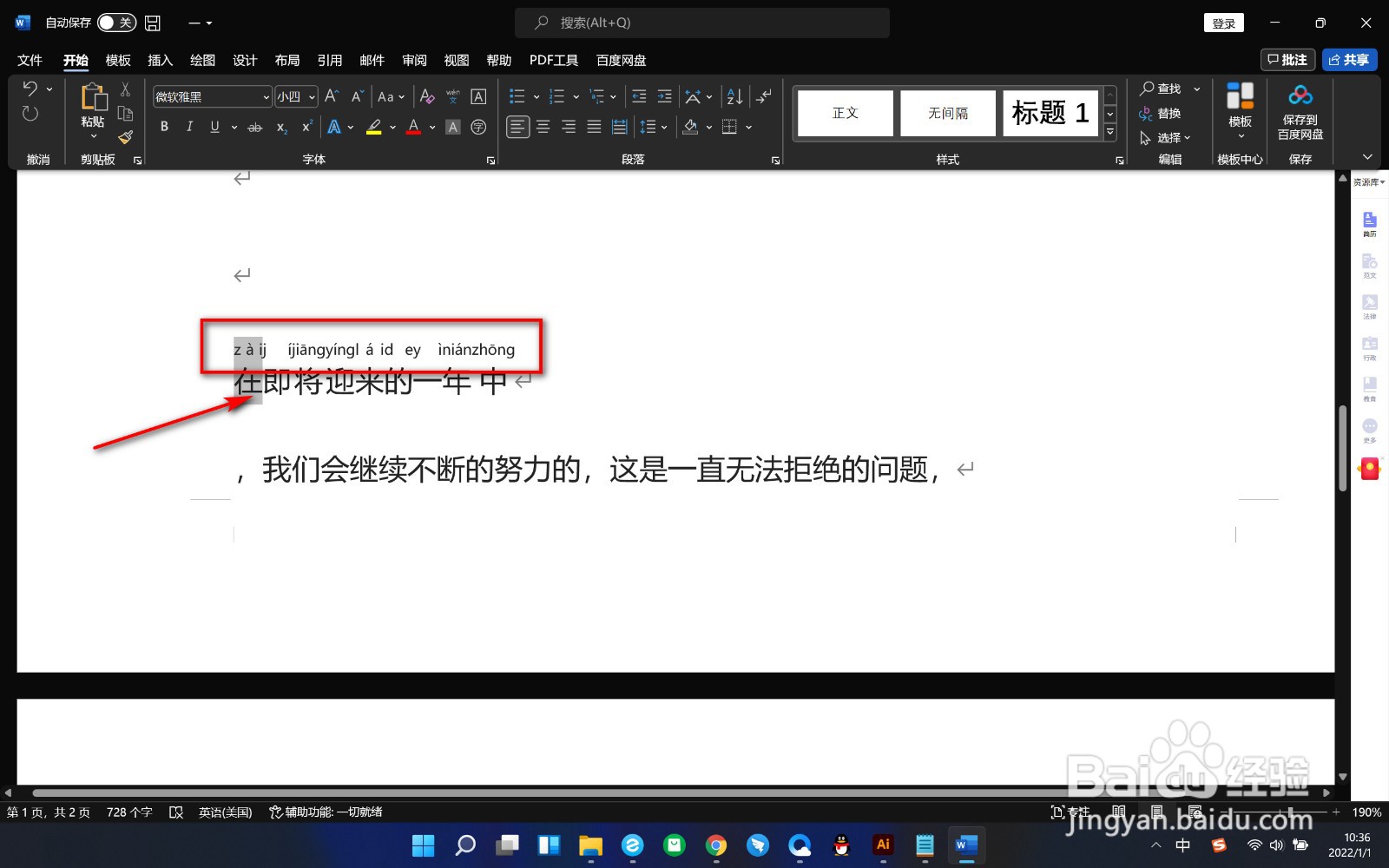Open the 布局 Layout tab
The width and height of the screenshot is (1389, 868).
click(287, 60)
